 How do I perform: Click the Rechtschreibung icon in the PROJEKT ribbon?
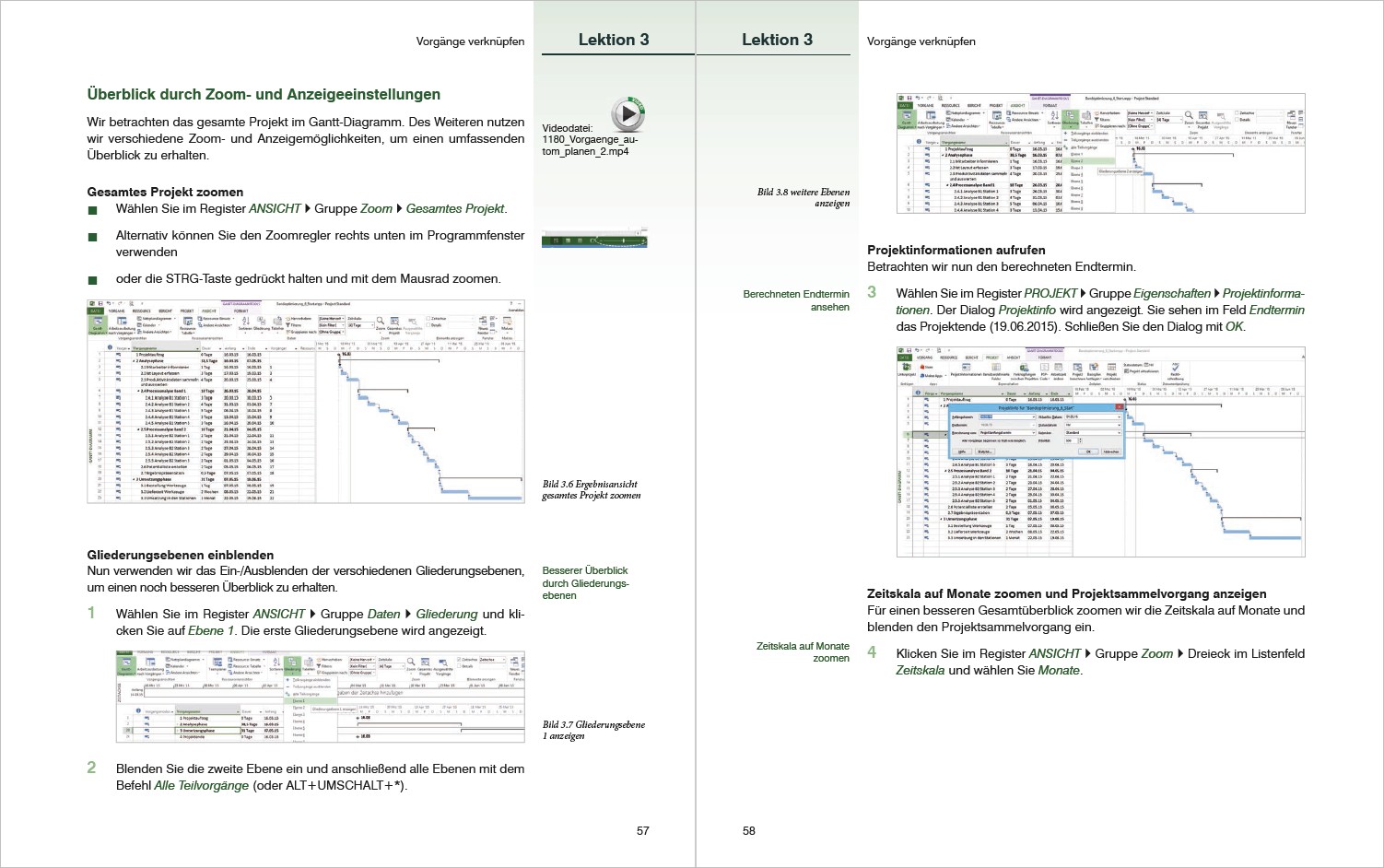[1175, 369]
